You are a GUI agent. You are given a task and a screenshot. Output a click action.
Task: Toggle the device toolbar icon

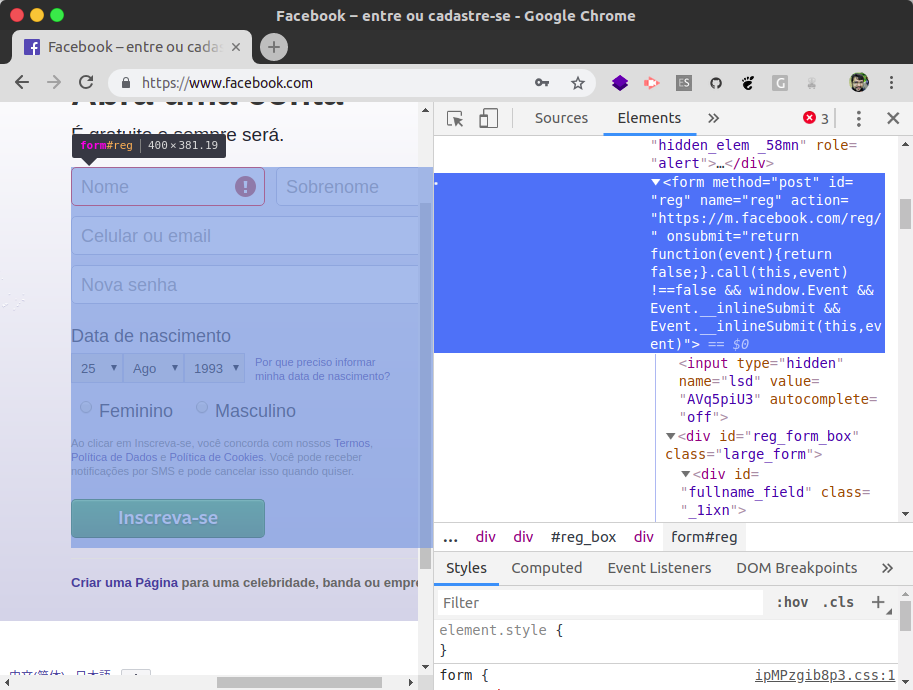[488, 119]
